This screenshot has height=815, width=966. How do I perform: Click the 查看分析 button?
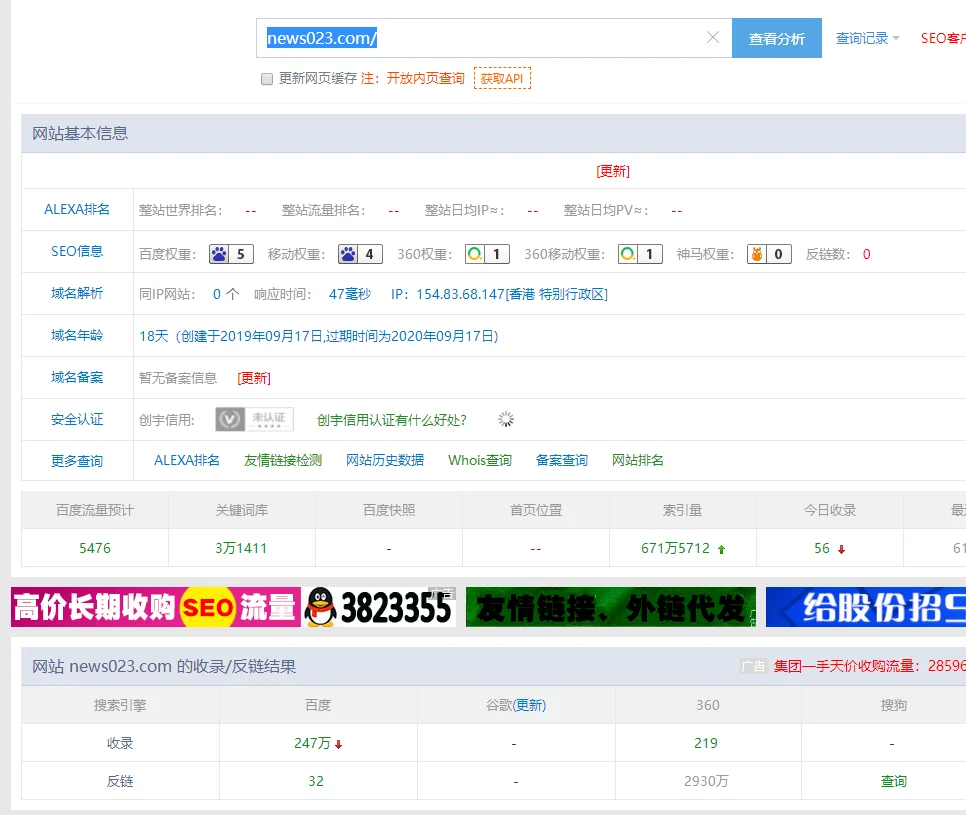pyautogui.click(x=776, y=38)
